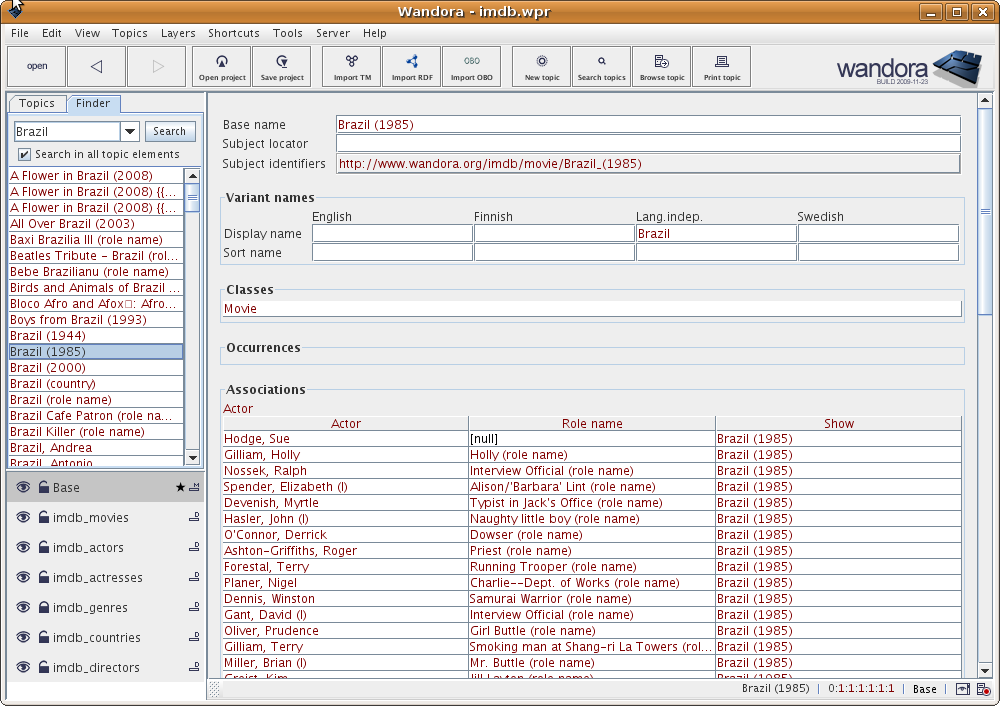Navigate back with the left arrow button

[x=97, y=67]
